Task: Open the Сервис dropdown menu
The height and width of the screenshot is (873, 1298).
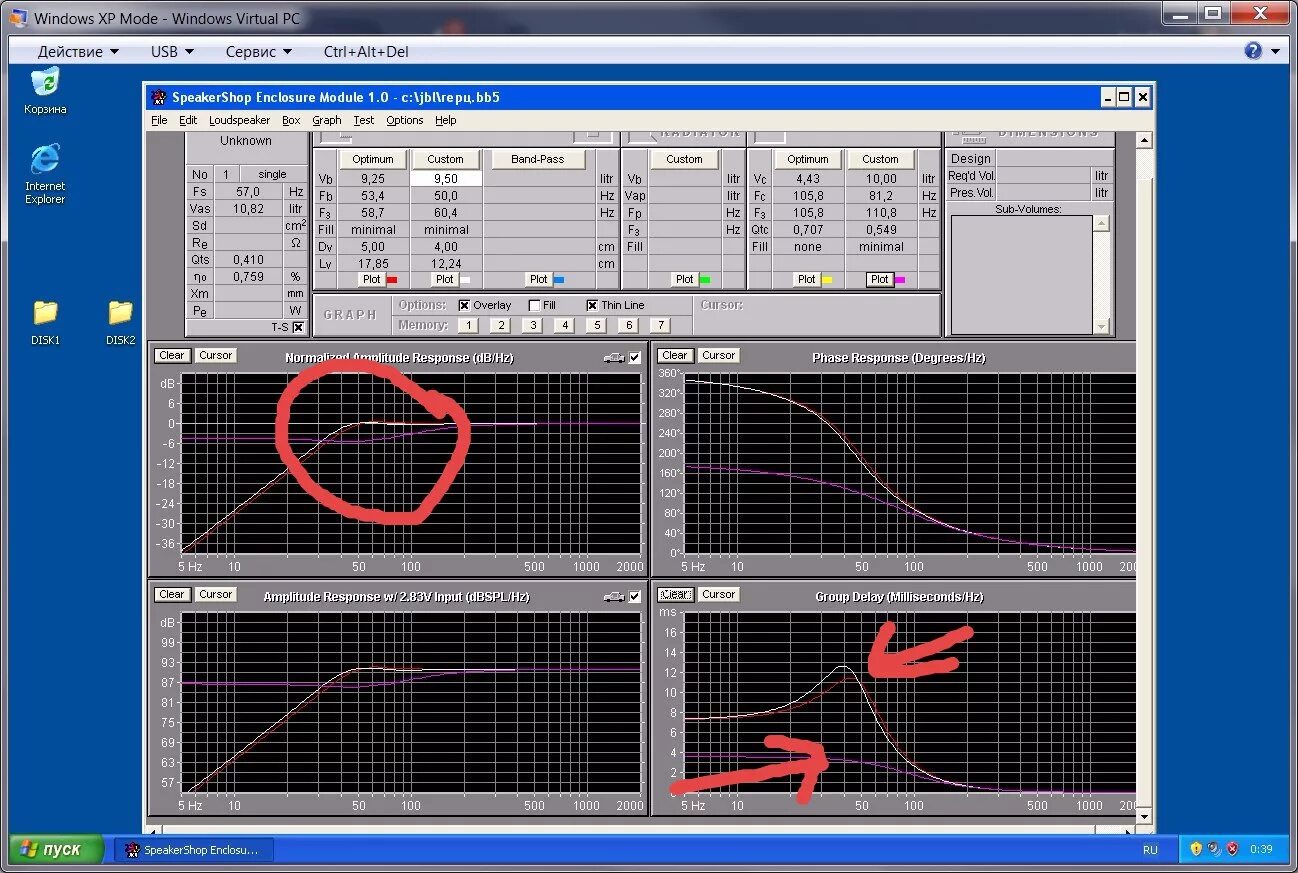Action: pos(259,51)
